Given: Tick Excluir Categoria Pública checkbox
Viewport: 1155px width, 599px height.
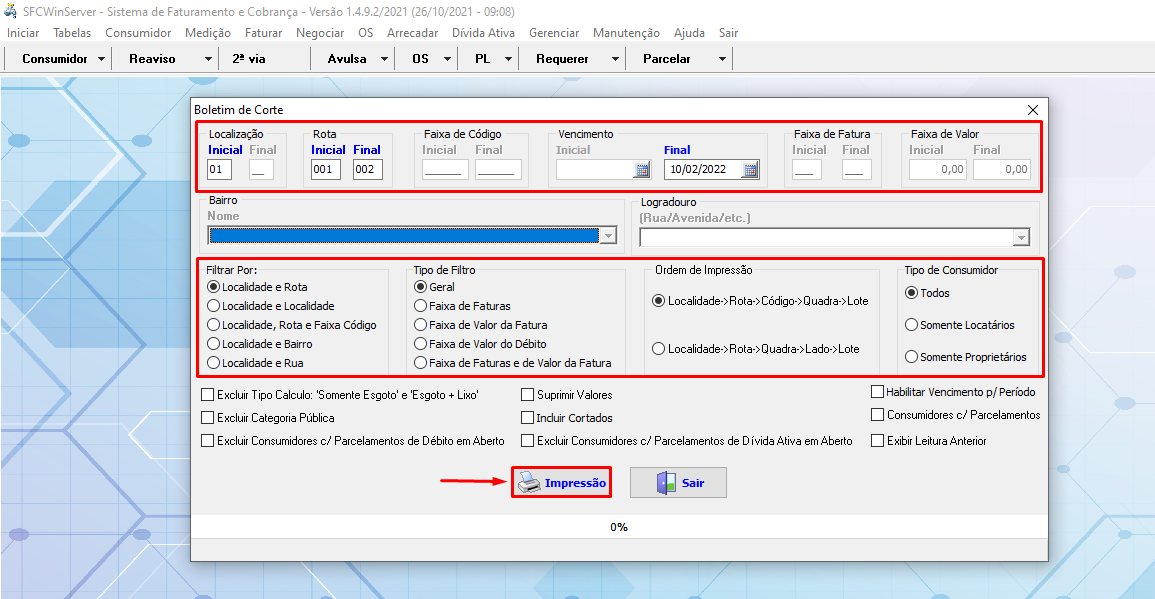Looking at the screenshot, I should [208, 418].
